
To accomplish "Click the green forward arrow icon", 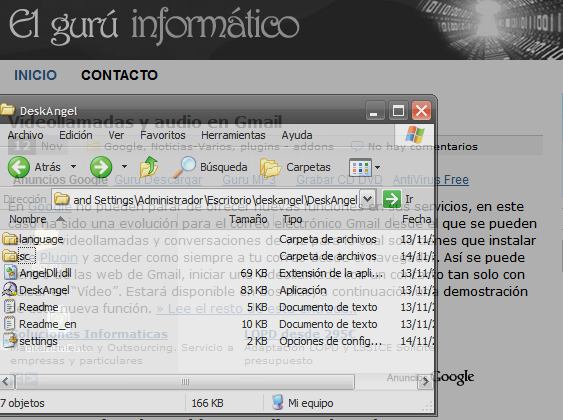I will click(101, 167).
